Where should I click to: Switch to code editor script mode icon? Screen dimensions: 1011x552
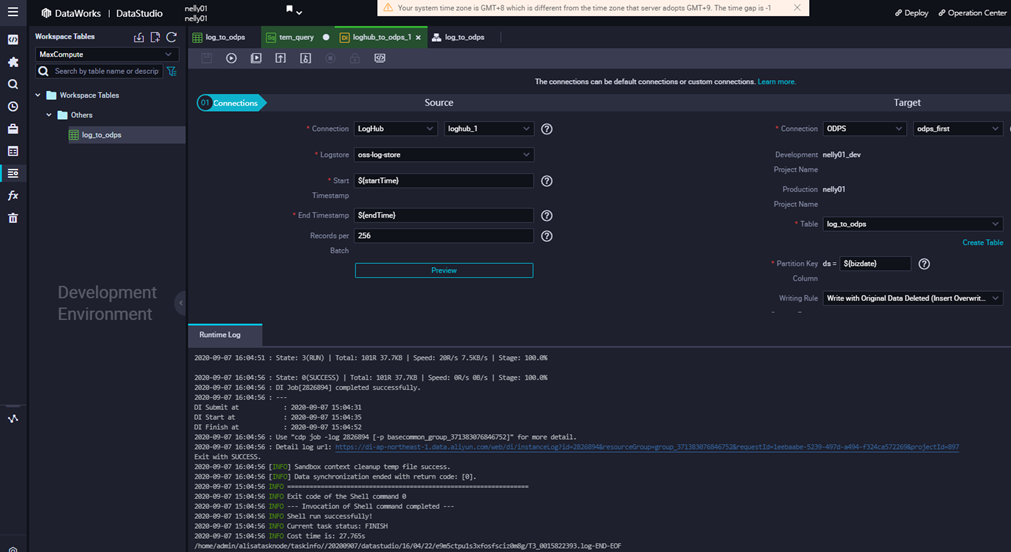[380, 58]
